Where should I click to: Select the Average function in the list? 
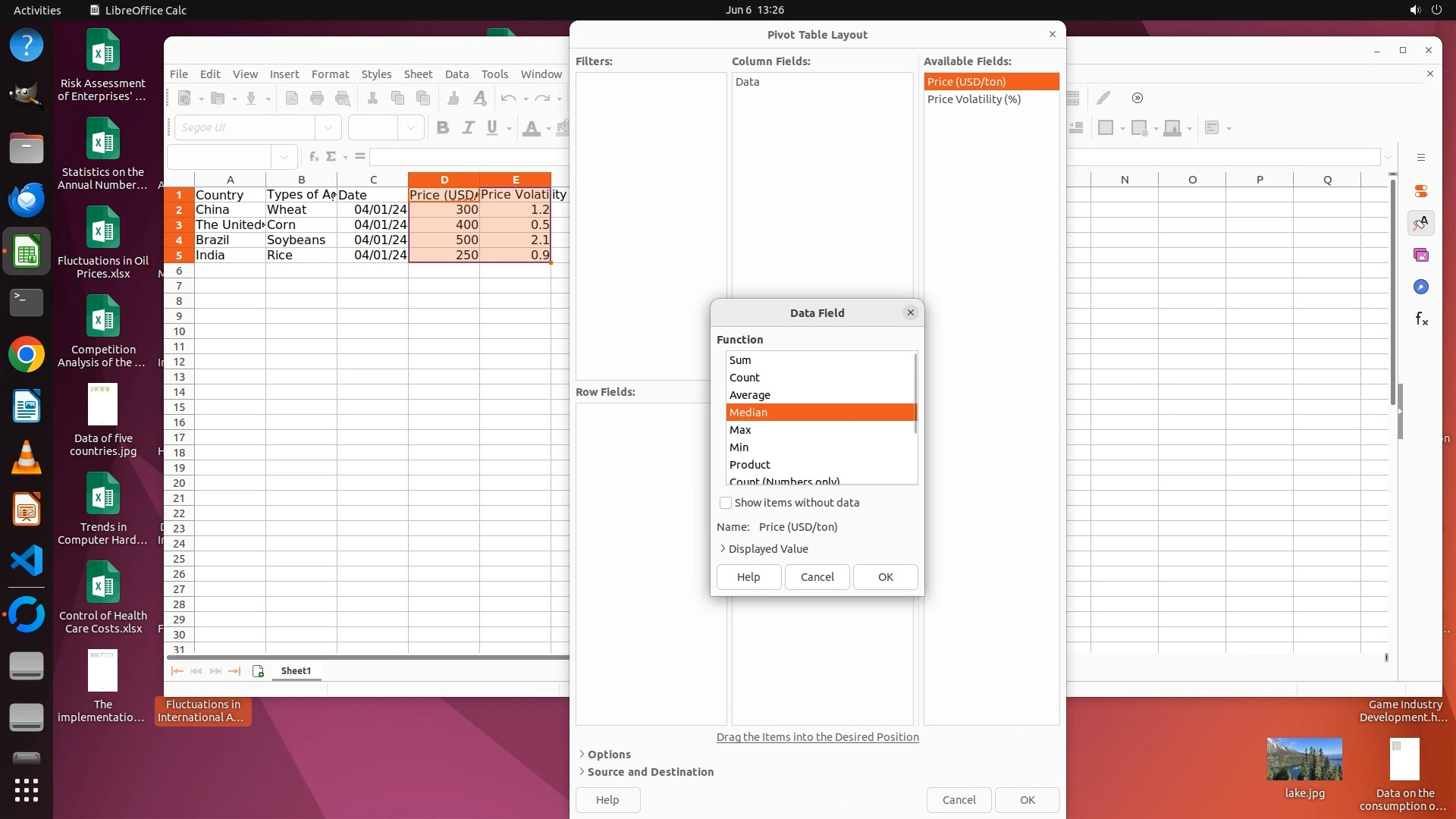[750, 395]
